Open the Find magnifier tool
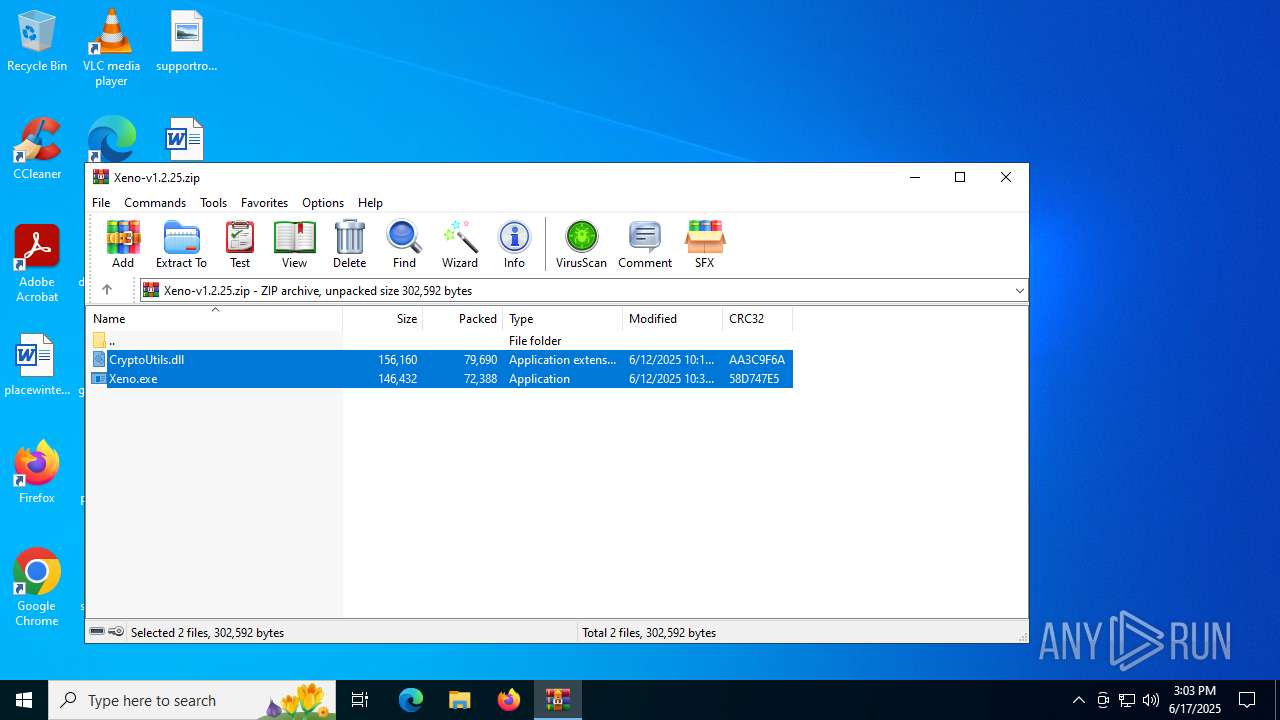 pyautogui.click(x=404, y=245)
